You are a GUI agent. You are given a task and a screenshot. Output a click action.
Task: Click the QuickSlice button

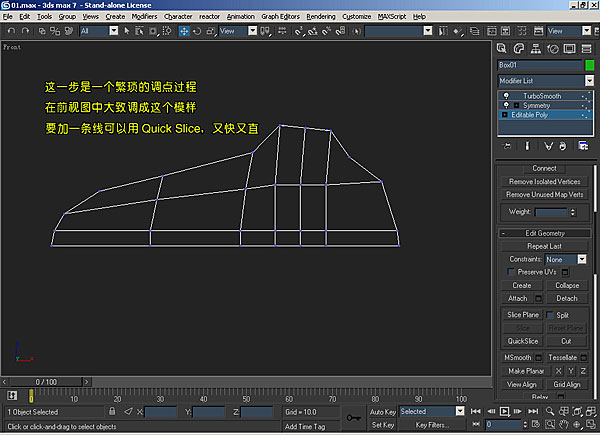coord(523,341)
